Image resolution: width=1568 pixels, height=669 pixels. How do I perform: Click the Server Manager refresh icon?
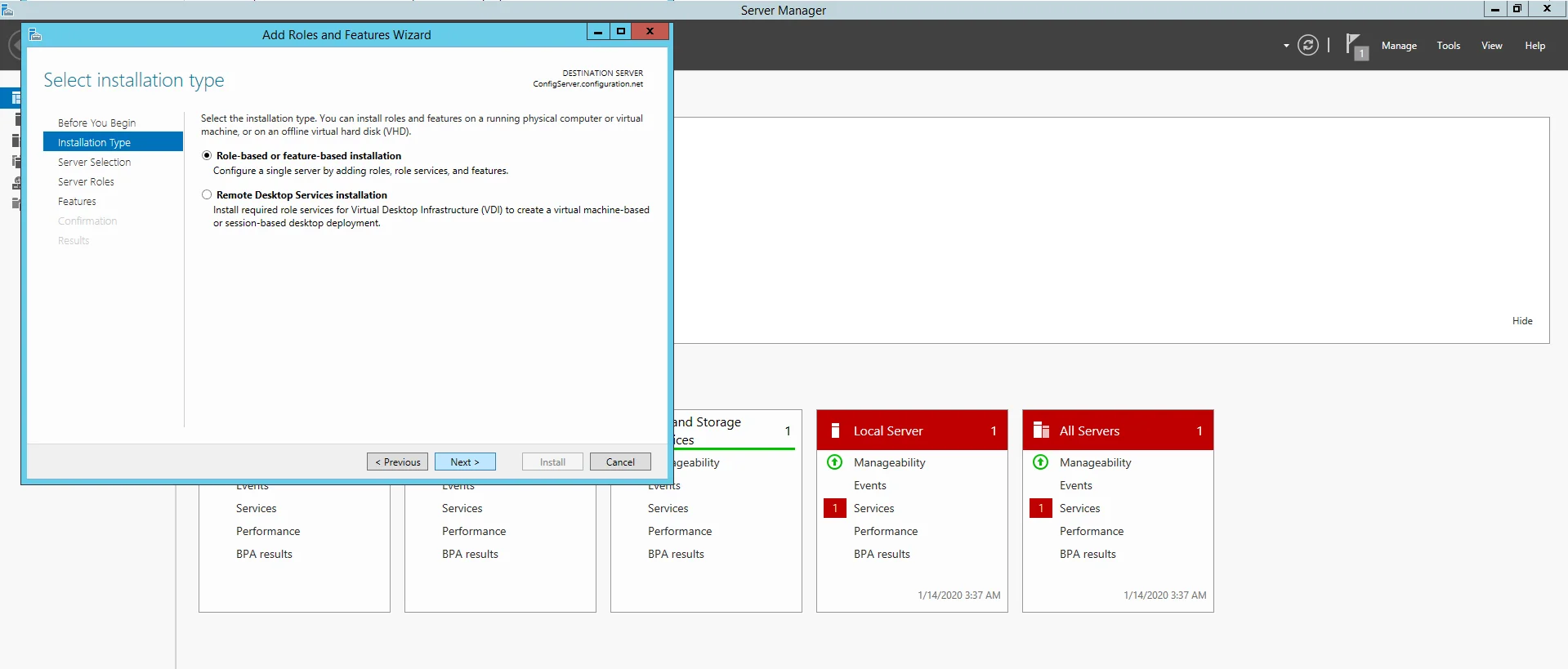1308,45
